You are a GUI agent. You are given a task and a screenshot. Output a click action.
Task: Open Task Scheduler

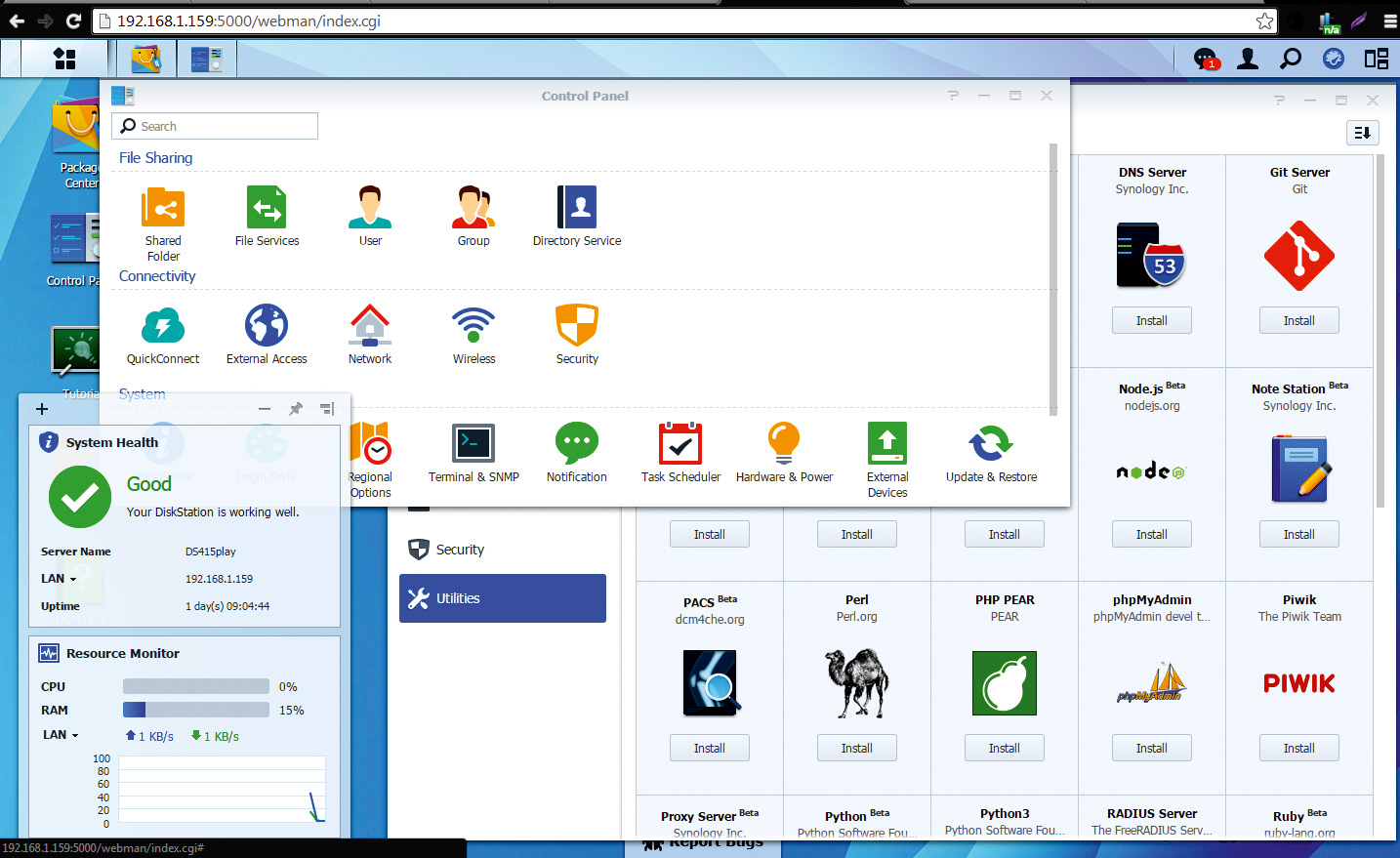[x=680, y=443]
